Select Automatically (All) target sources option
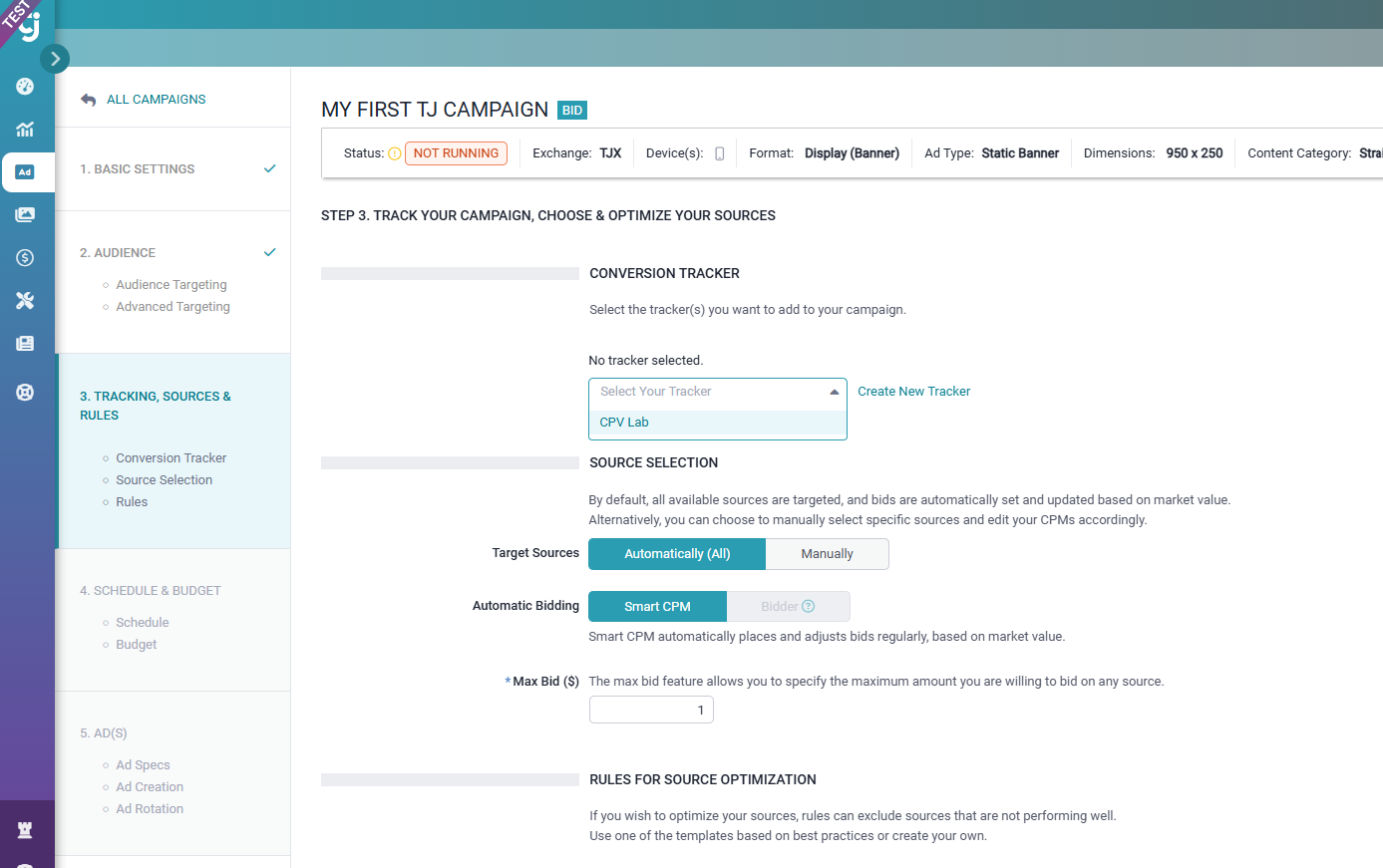1383x868 pixels. pos(677,553)
